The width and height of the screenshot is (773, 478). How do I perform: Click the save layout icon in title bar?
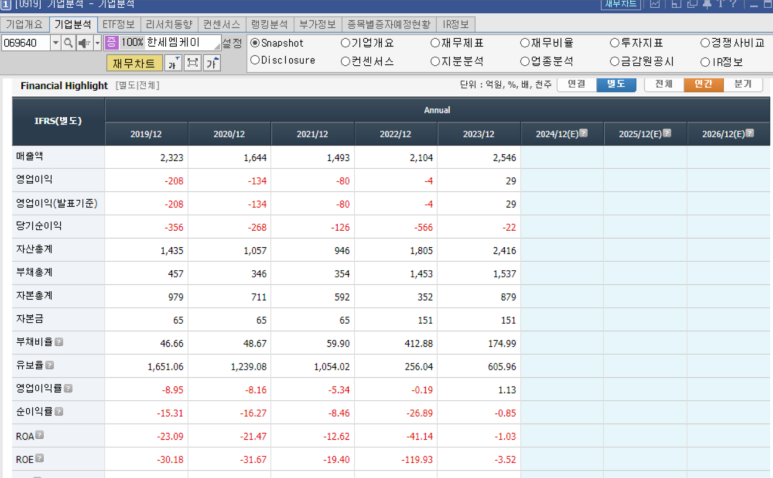pyautogui.click(x=676, y=3)
